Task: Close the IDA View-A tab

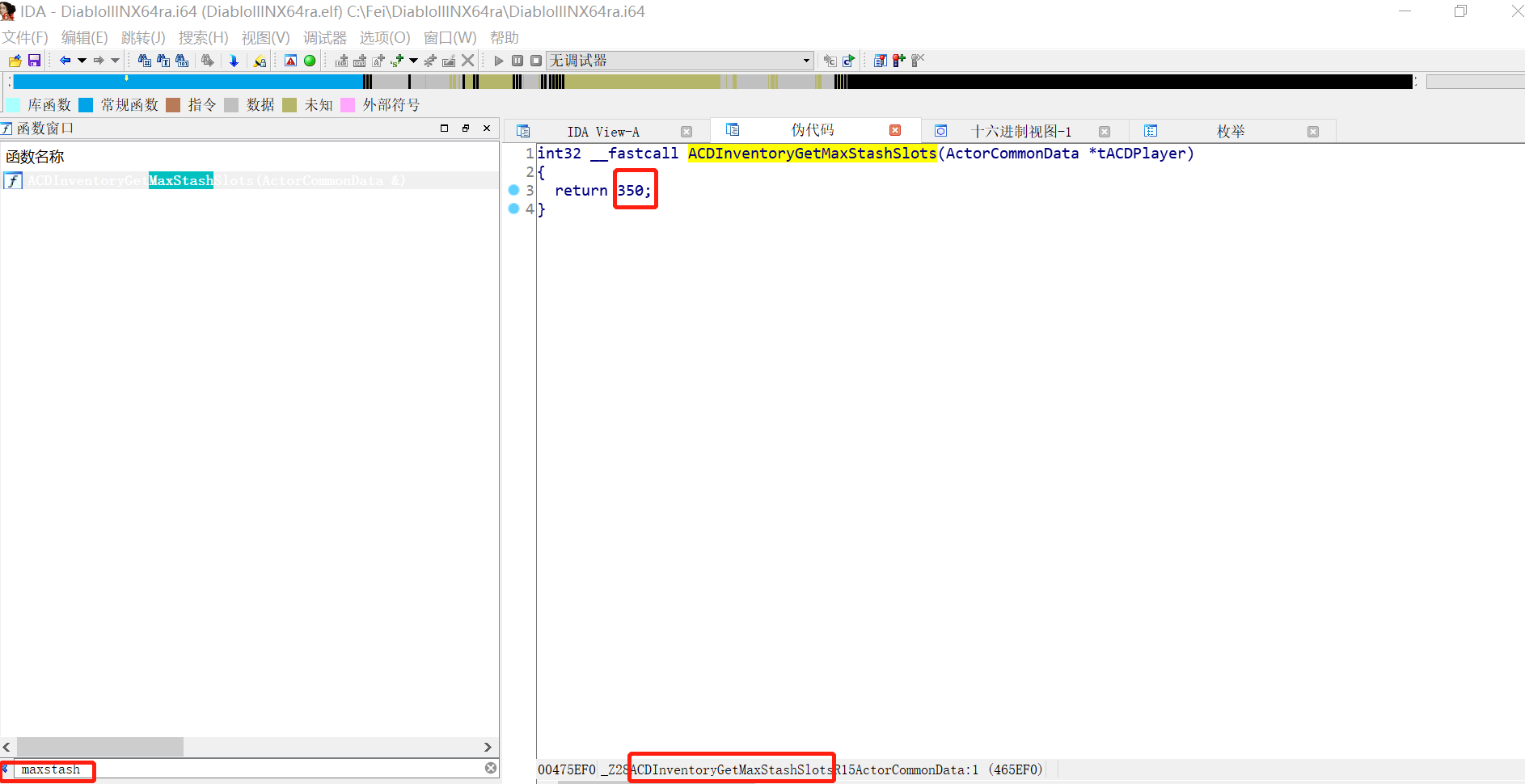Action: coord(686,132)
